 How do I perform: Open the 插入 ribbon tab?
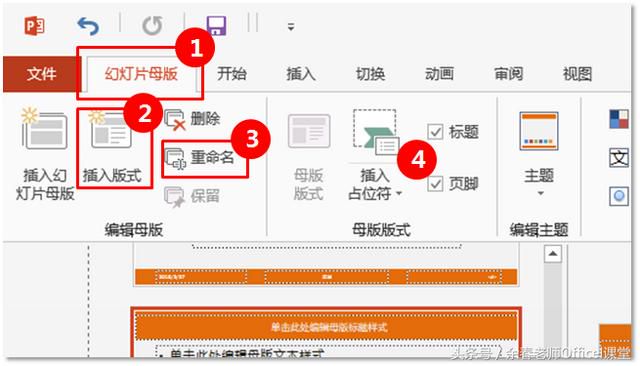pos(301,74)
